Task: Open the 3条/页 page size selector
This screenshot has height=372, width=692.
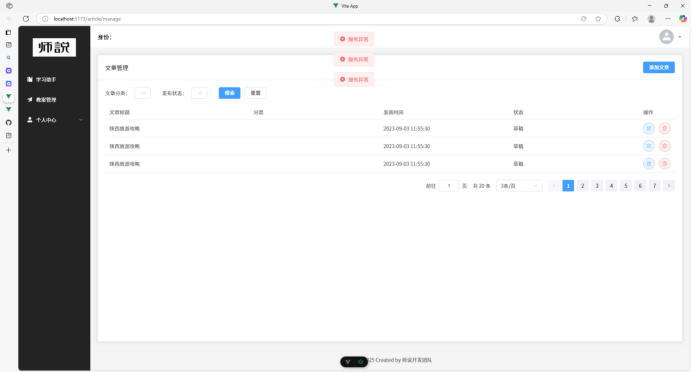Action: pos(519,186)
